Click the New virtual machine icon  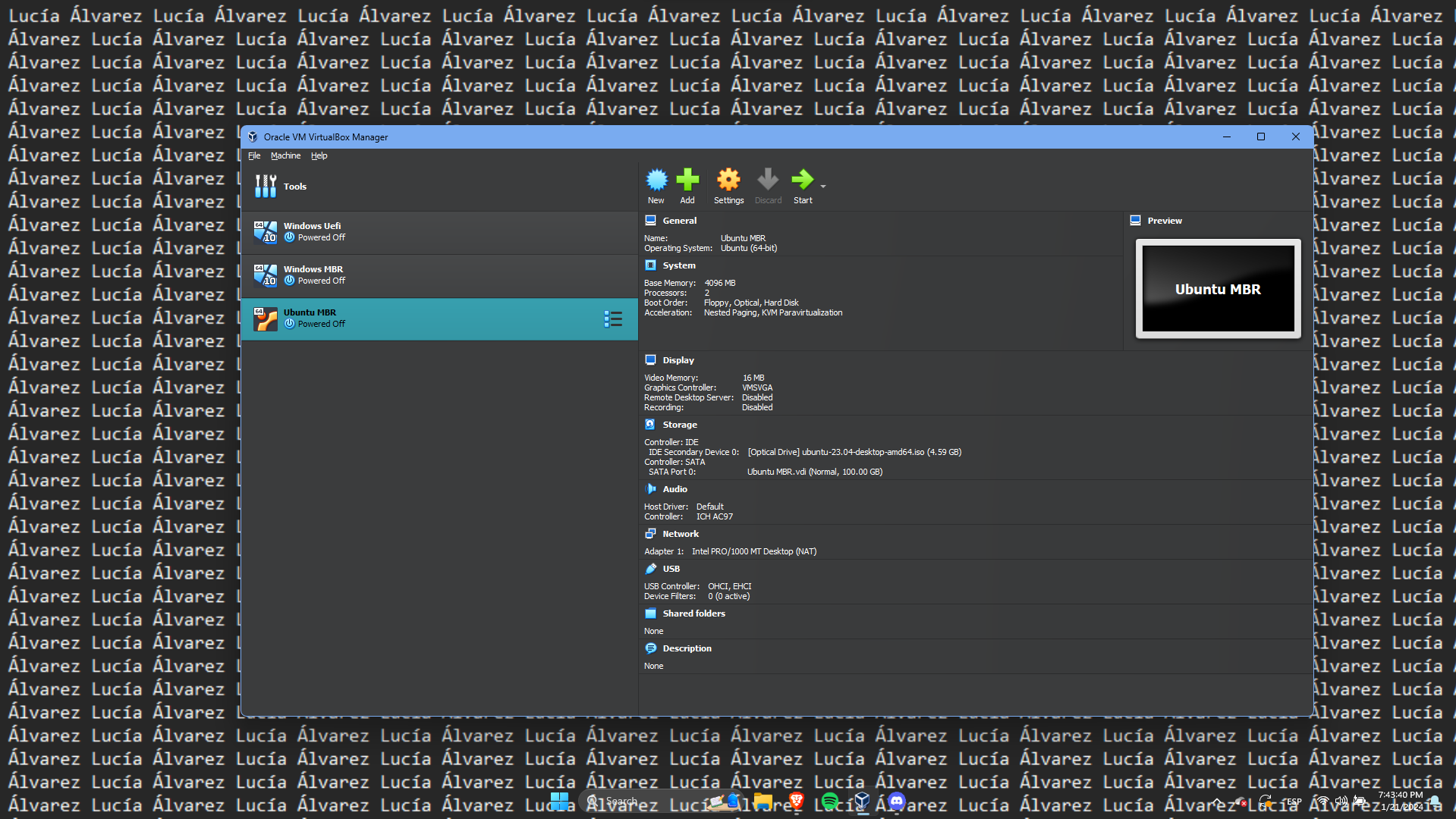coord(656,180)
